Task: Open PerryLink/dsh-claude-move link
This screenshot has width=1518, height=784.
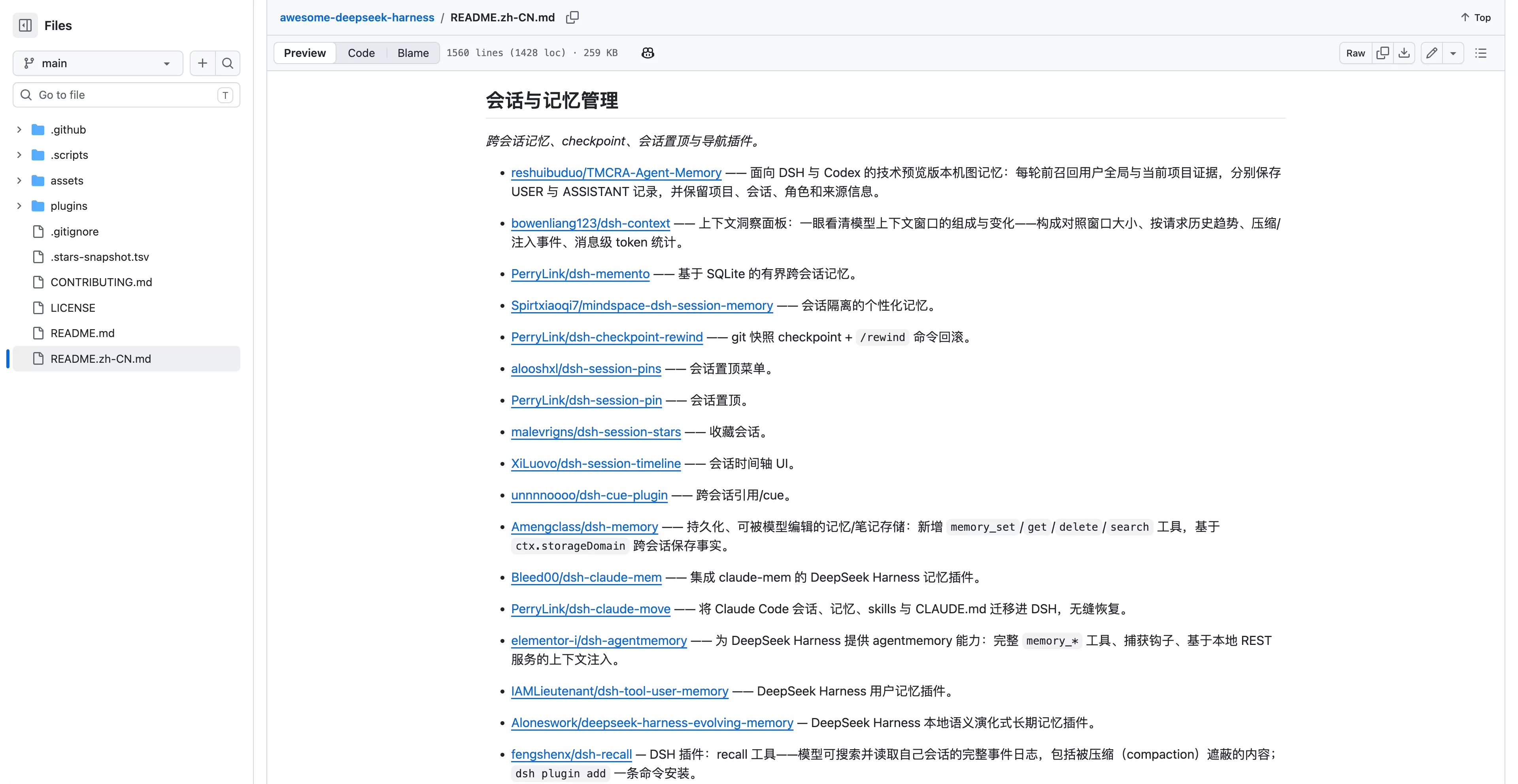Action: (591, 609)
